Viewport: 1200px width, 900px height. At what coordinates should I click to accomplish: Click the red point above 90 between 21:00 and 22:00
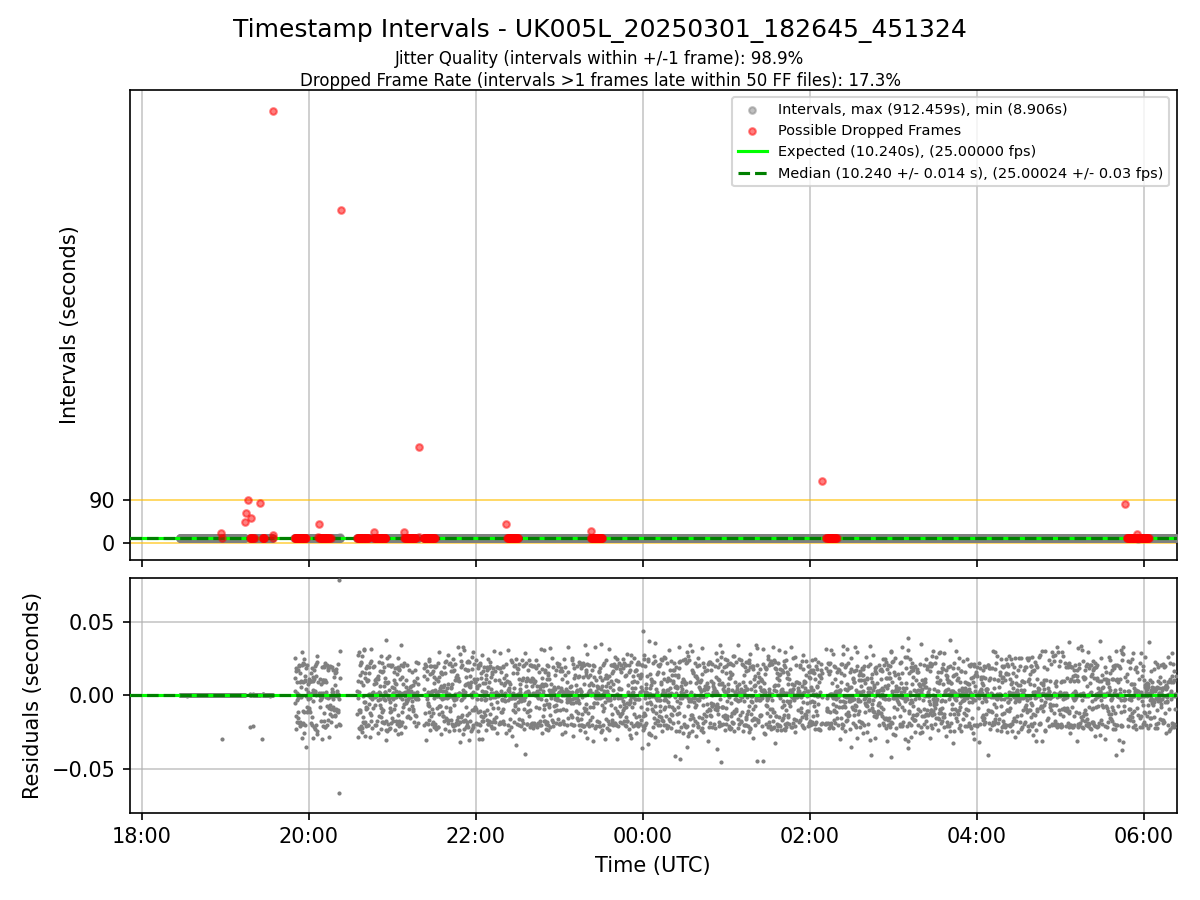[x=419, y=447]
